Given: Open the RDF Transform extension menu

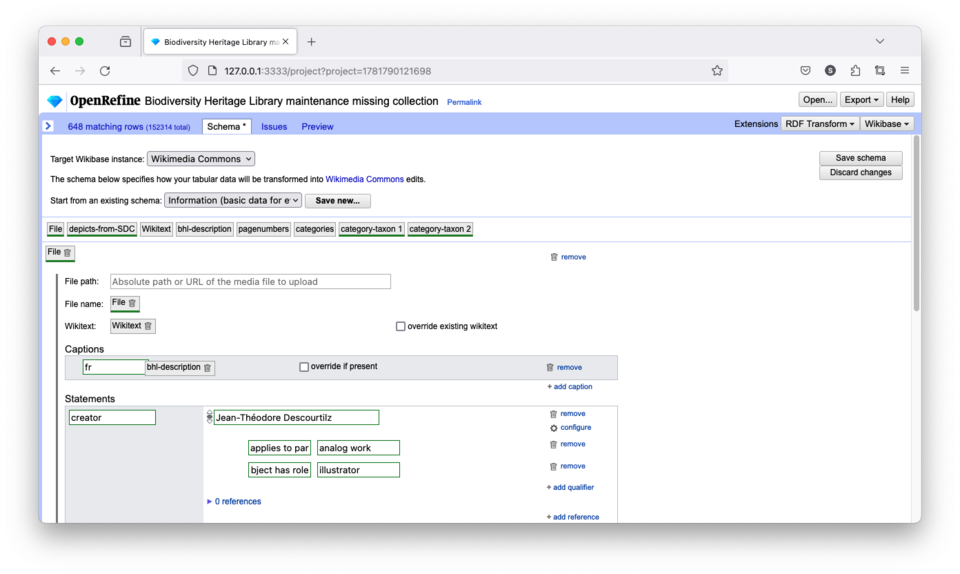Looking at the screenshot, I should click(x=820, y=124).
